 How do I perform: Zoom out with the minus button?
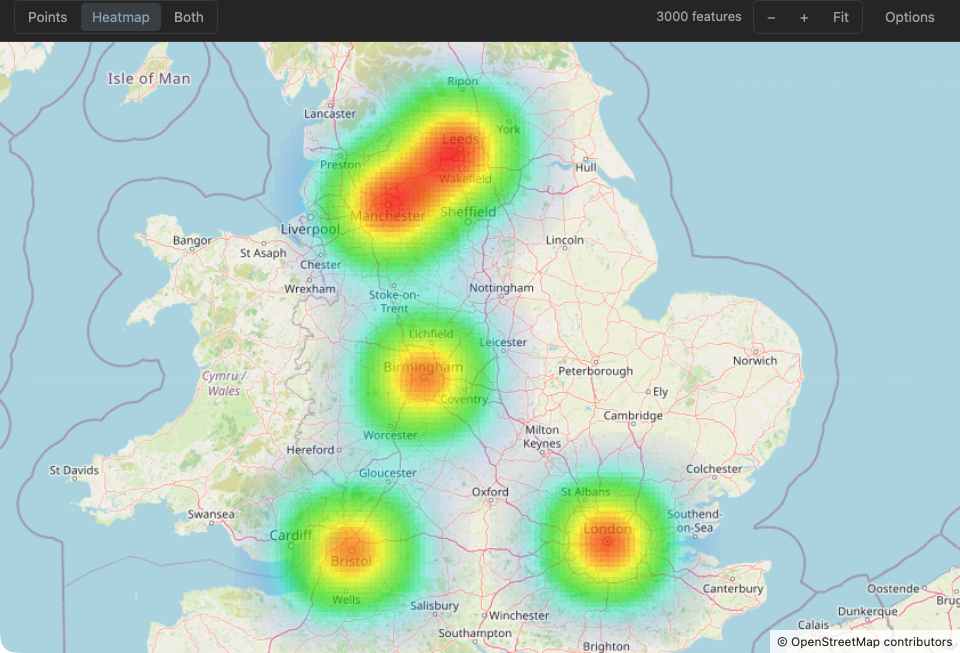(x=771, y=17)
